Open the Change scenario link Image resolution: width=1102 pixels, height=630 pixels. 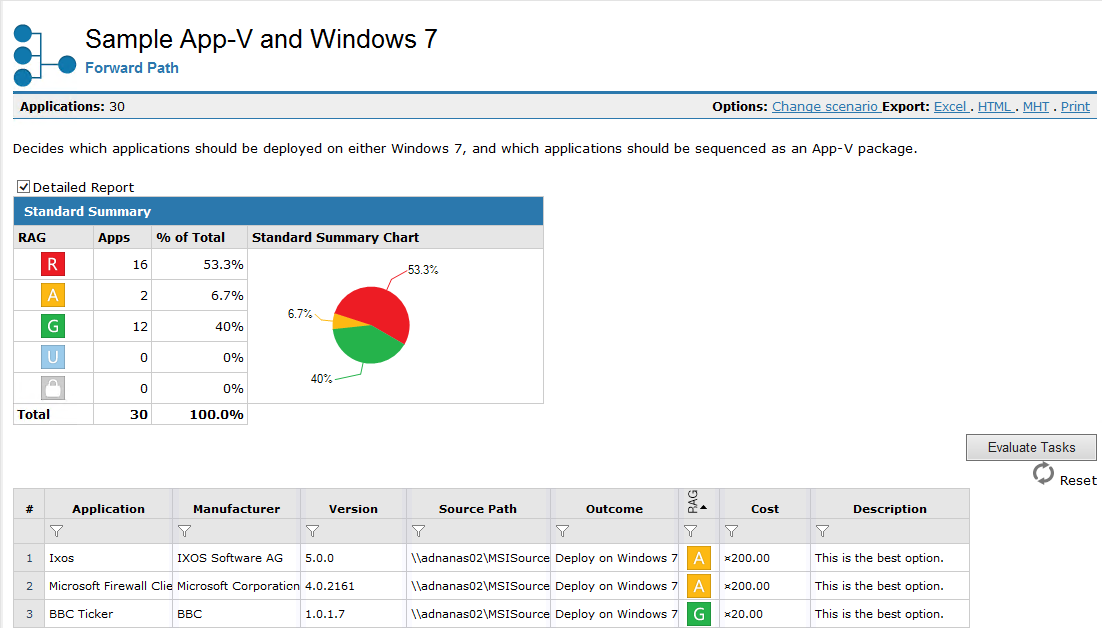coord(825,107)
